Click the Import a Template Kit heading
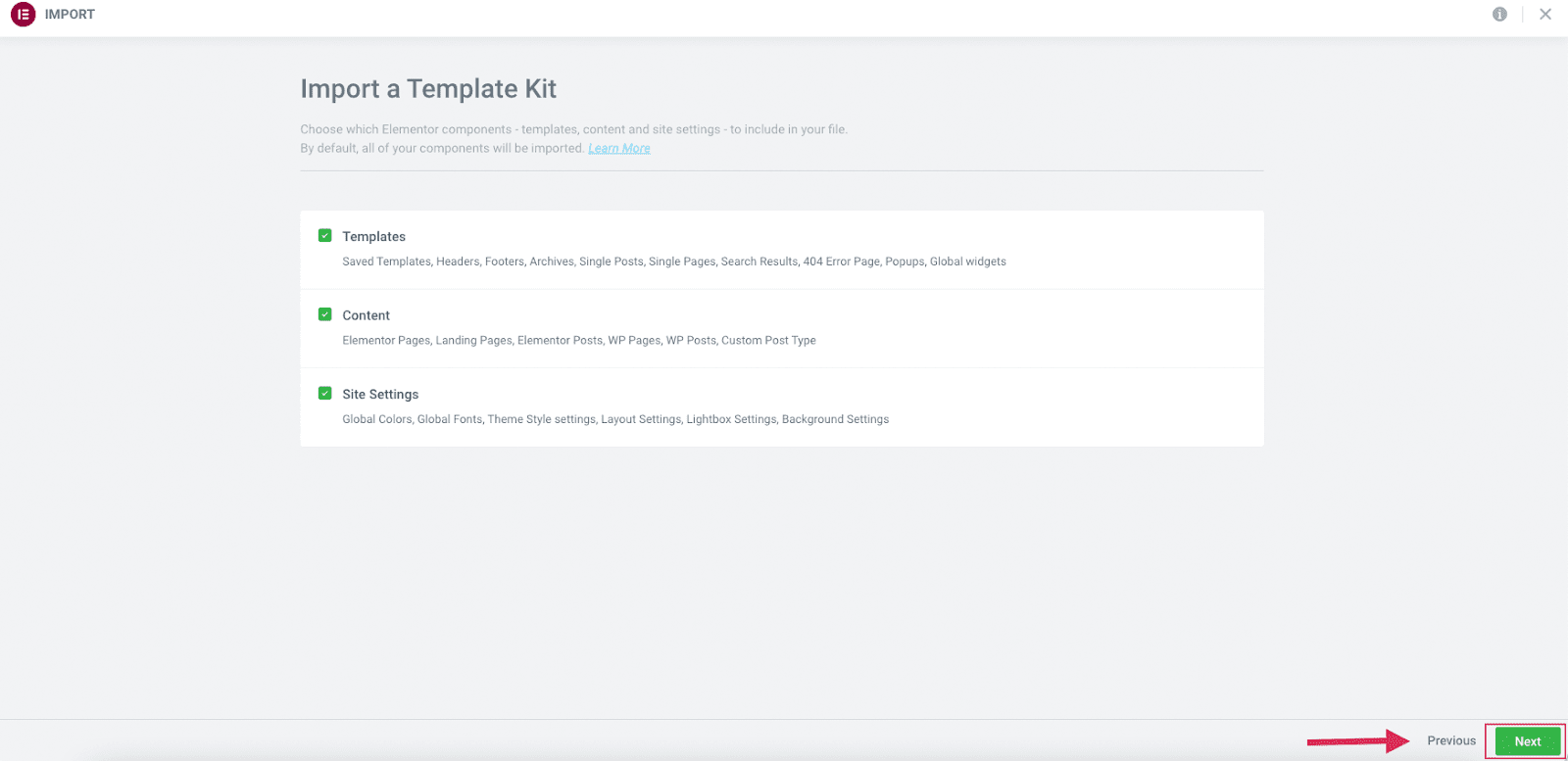 tap(428, 89)
